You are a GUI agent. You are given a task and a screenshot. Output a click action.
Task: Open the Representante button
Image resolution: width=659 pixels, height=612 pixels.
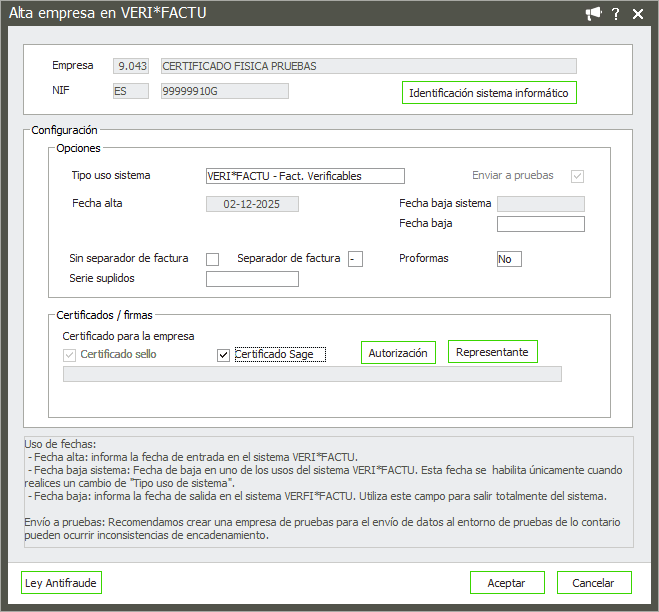coord(492,352)
